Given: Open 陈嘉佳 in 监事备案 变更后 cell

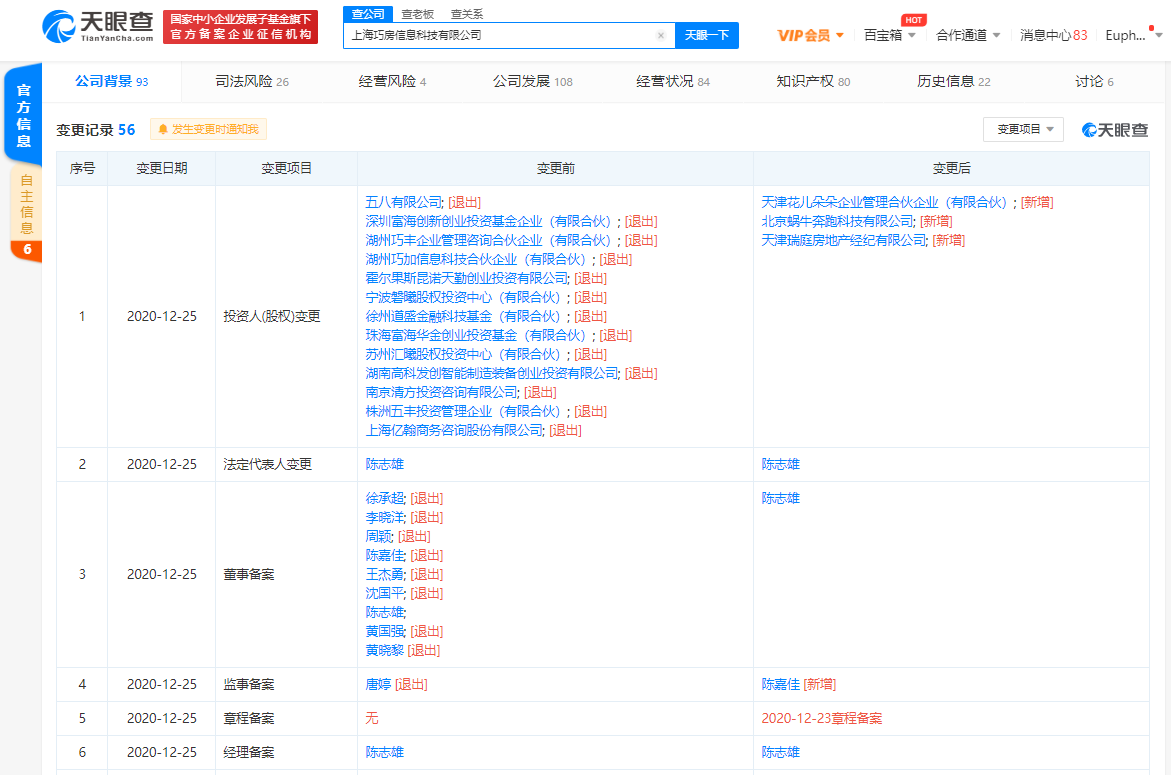Looking at the screenshot, I should 780,684.
